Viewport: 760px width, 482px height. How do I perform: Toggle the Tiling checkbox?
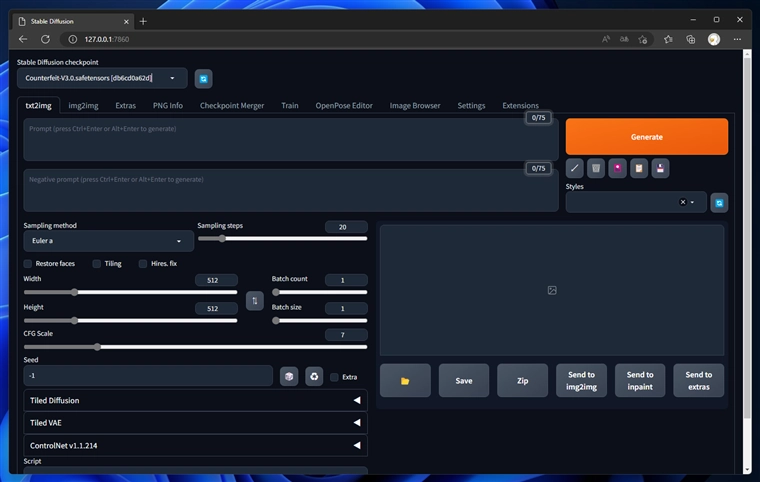point(97,264)
